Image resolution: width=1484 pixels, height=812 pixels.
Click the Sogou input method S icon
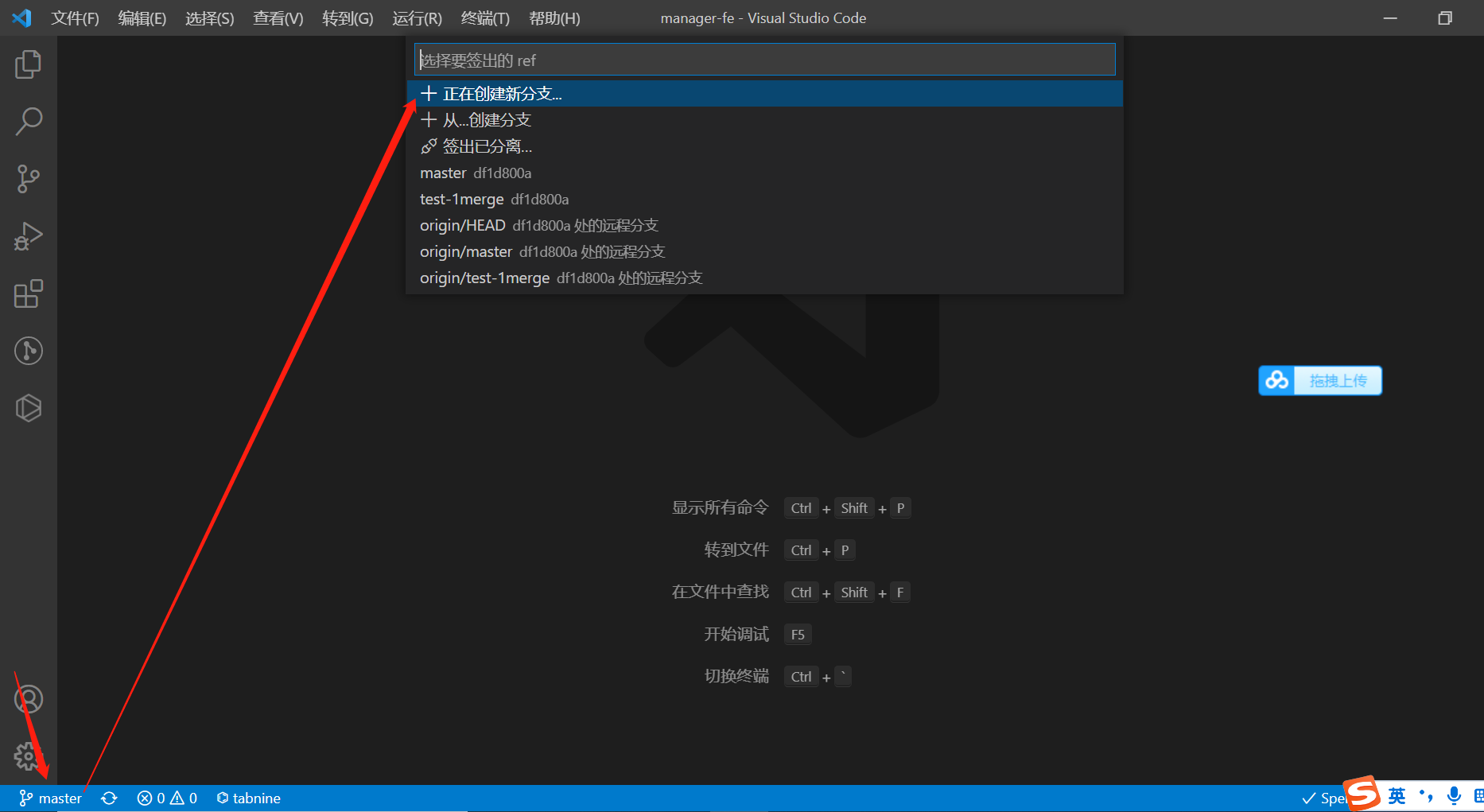point(1362,793)
